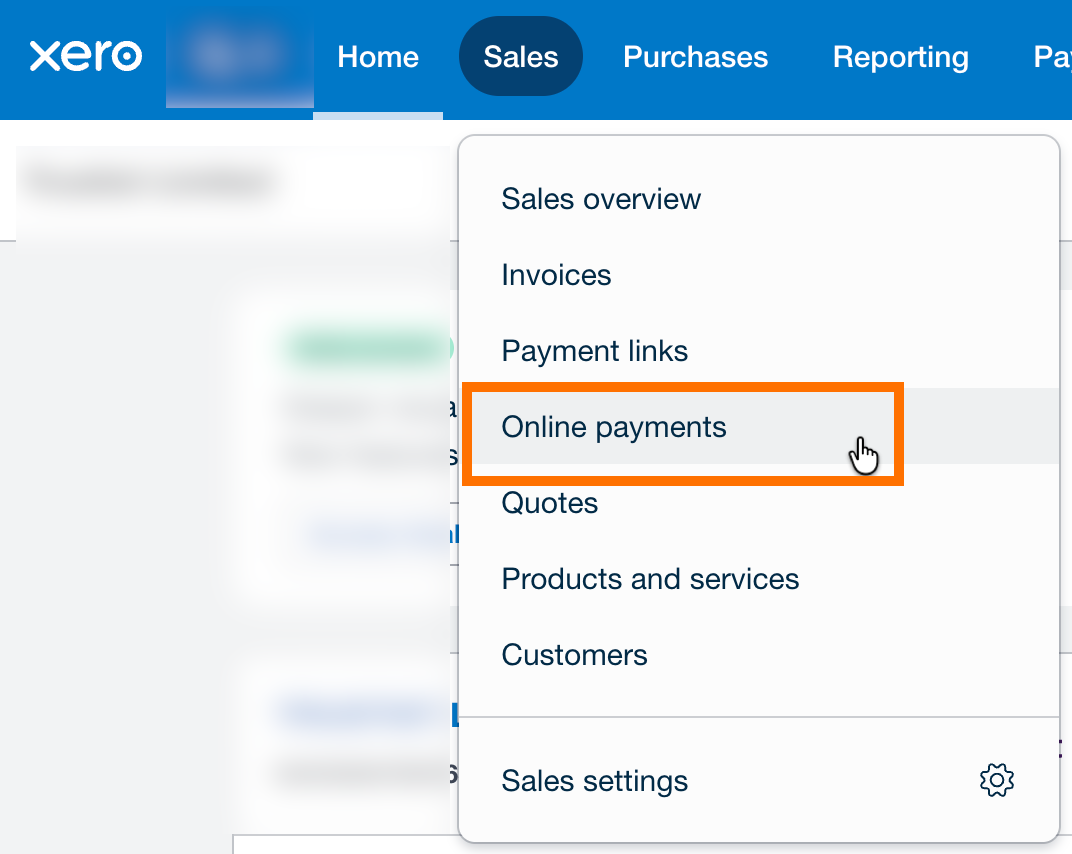The width and height of the screenshot is (1072, 854).
Task: Open Products and services
Action: [650, 579]
